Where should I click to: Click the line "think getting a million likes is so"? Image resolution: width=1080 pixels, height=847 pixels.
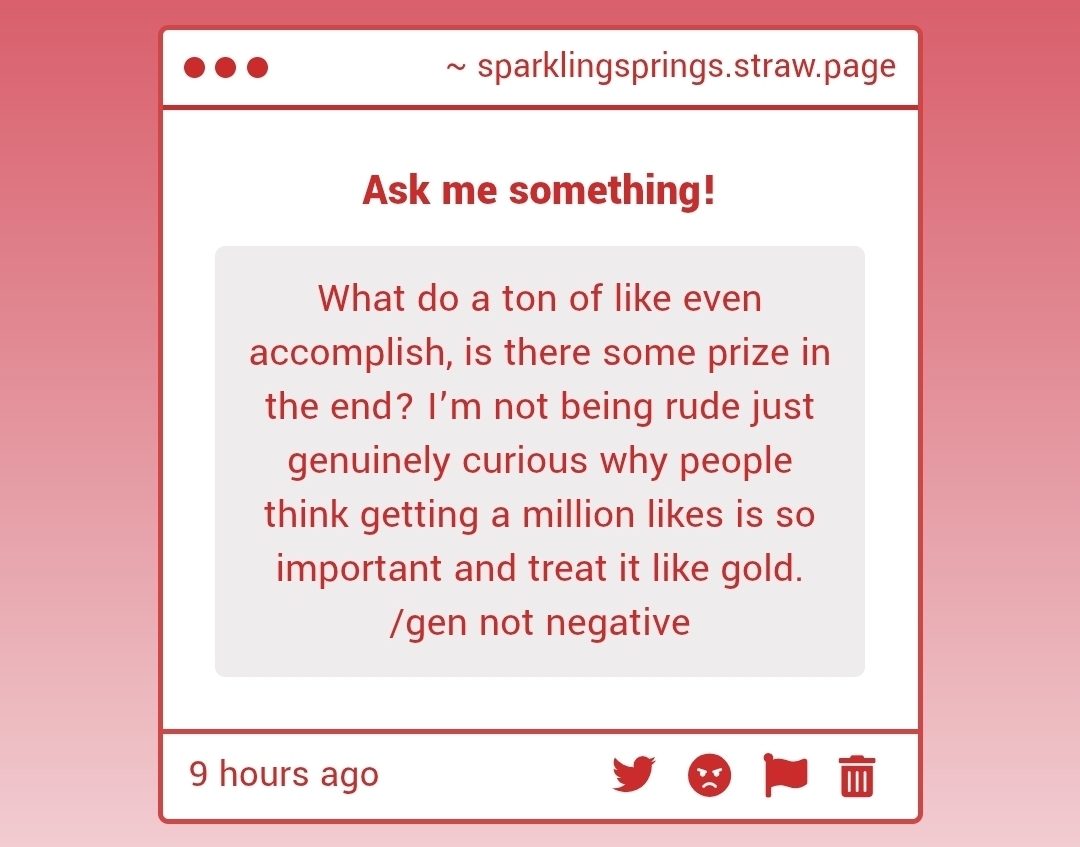[x=539, y=514]
